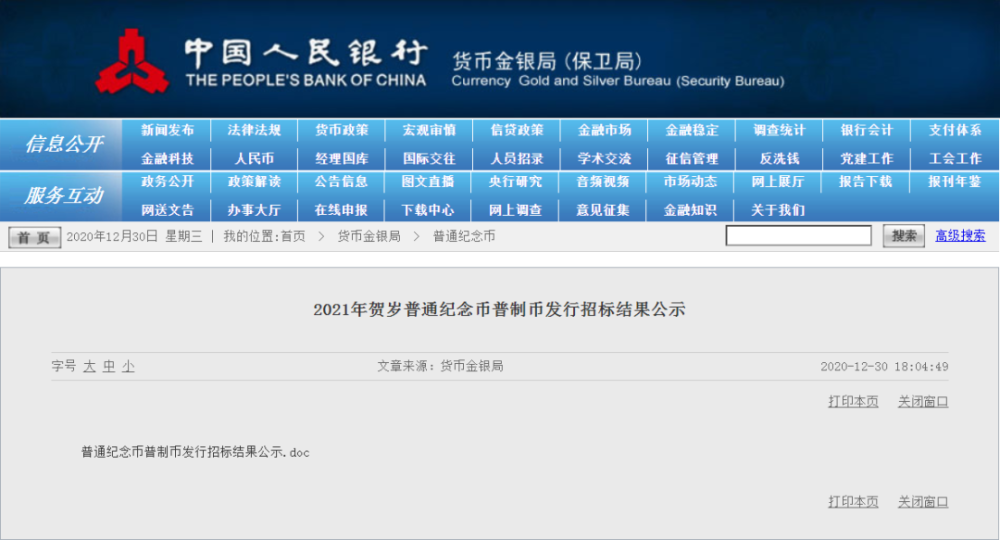
Task: Follow the 货币金银局 breadcrumb link
Action: [x=369, y=237]
